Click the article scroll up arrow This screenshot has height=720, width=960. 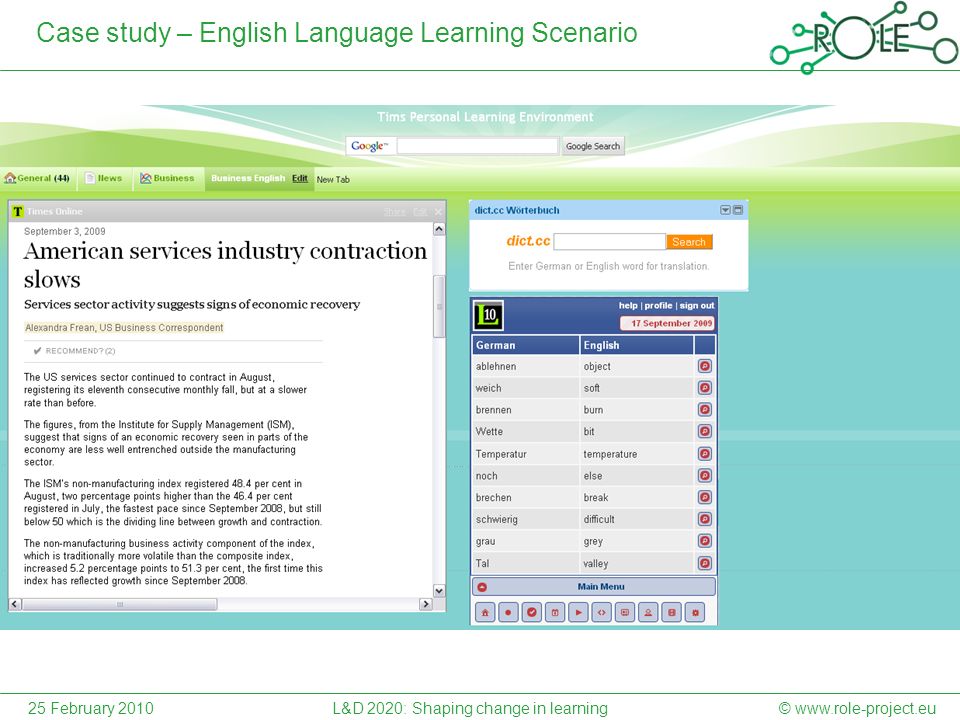click(439, 229)
